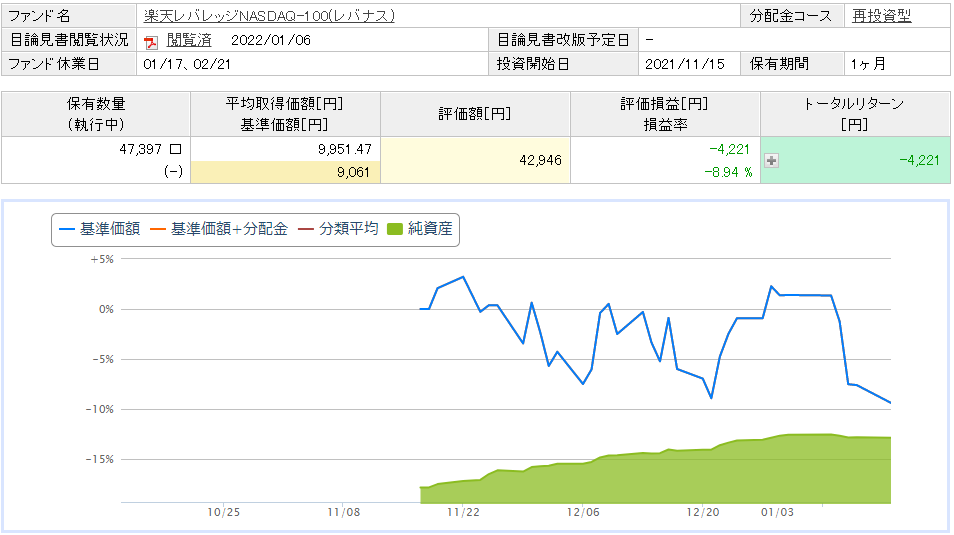Click the 保有数量 column header
The height and width of the screenshot is (535, 954).
pos(96,114)
